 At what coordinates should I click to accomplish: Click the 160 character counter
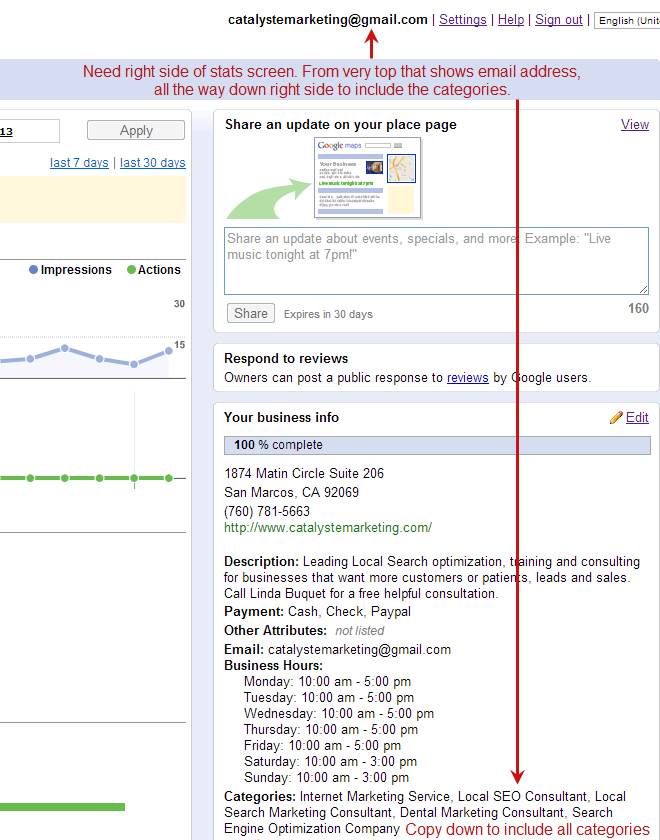pyautogui.click(x=638, y=309)
